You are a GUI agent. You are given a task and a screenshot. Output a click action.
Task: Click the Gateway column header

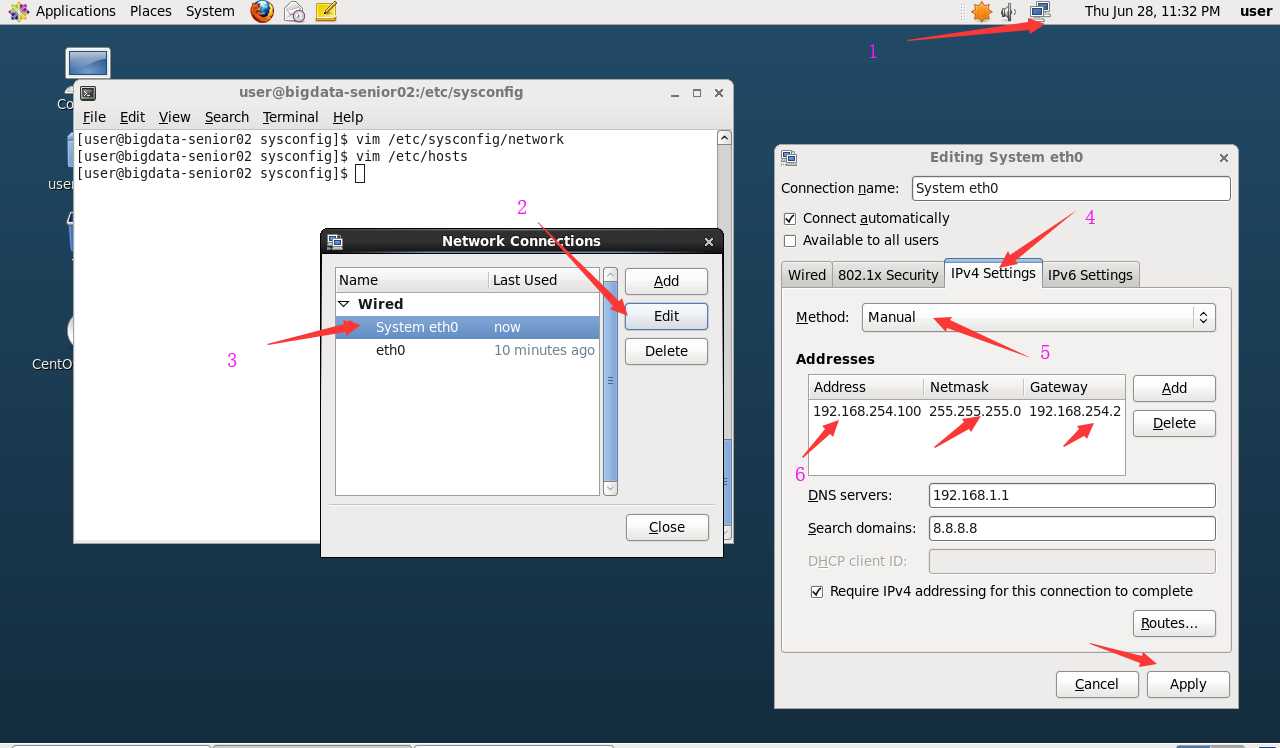click(x=1075, y=387)
